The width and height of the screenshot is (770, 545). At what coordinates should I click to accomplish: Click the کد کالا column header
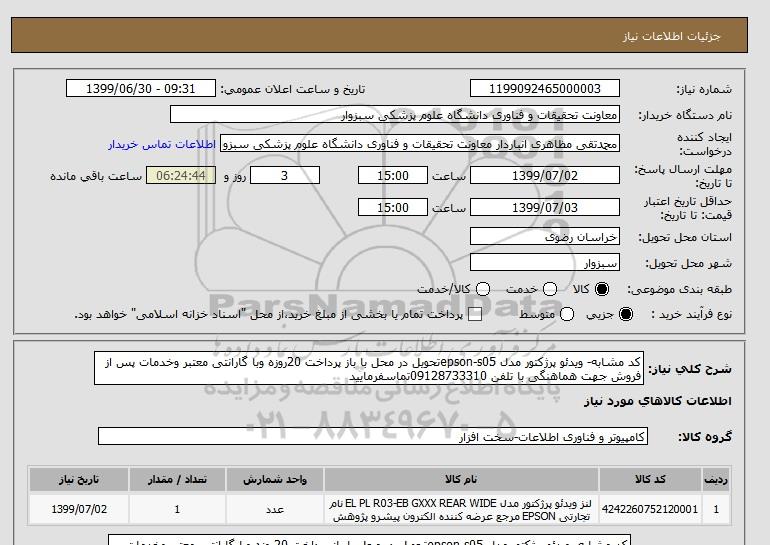(650, 480)
